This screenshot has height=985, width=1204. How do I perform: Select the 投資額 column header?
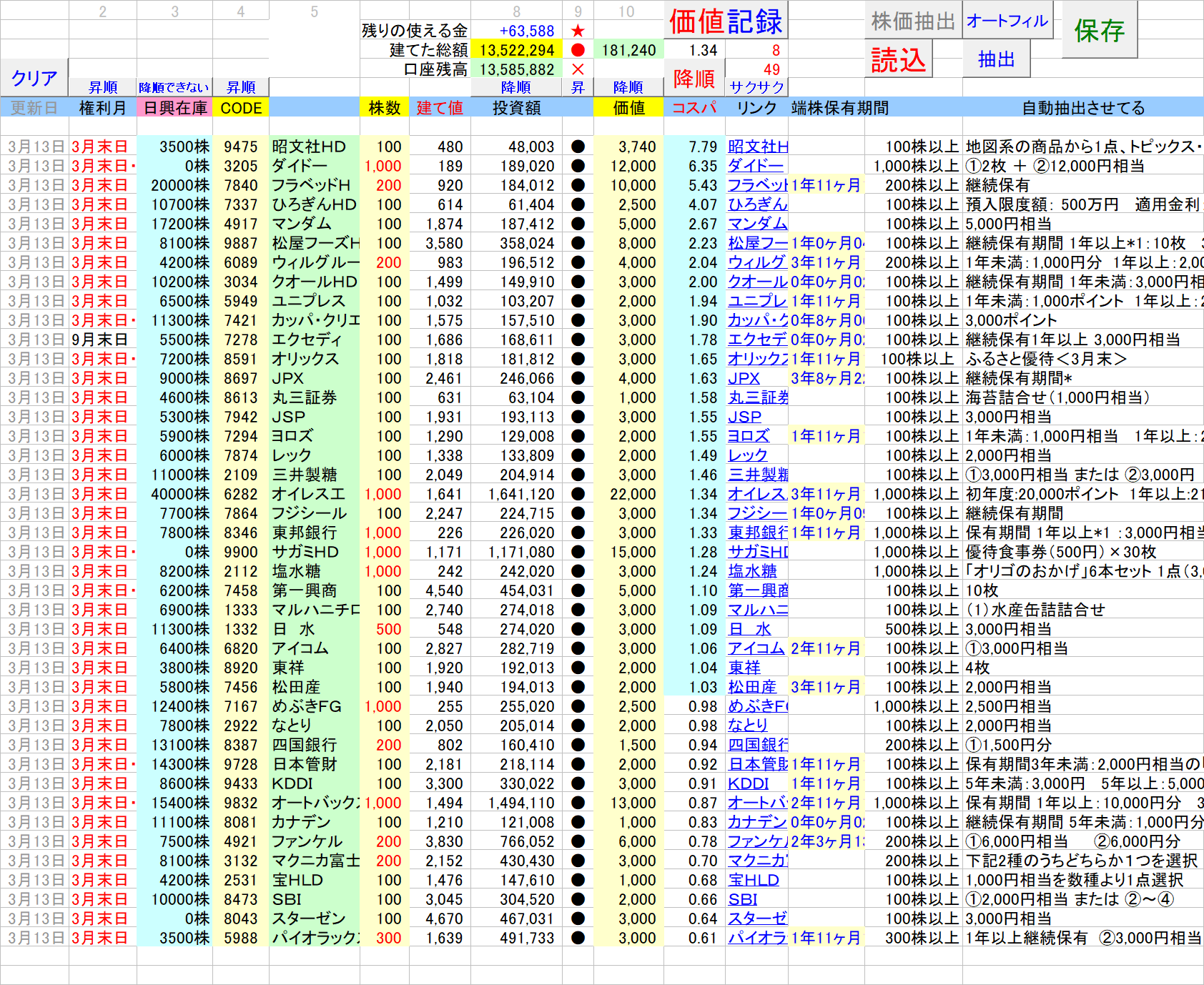point(516,108)
